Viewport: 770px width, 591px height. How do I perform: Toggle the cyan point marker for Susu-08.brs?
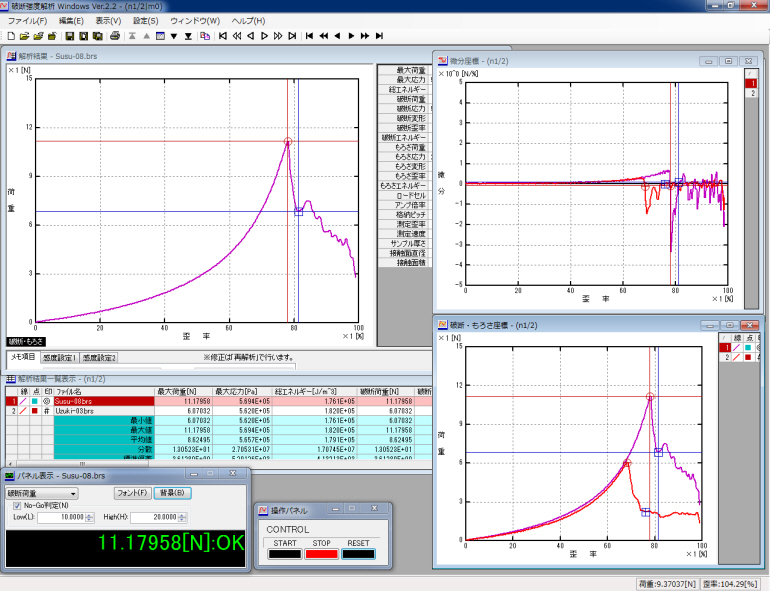click(33, 400)
